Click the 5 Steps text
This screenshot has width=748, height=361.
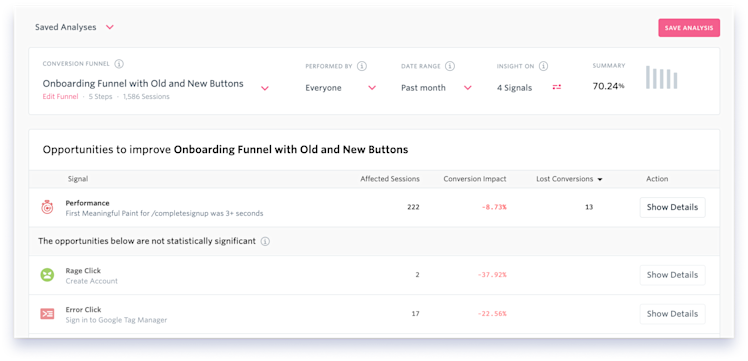click(100, 97)
